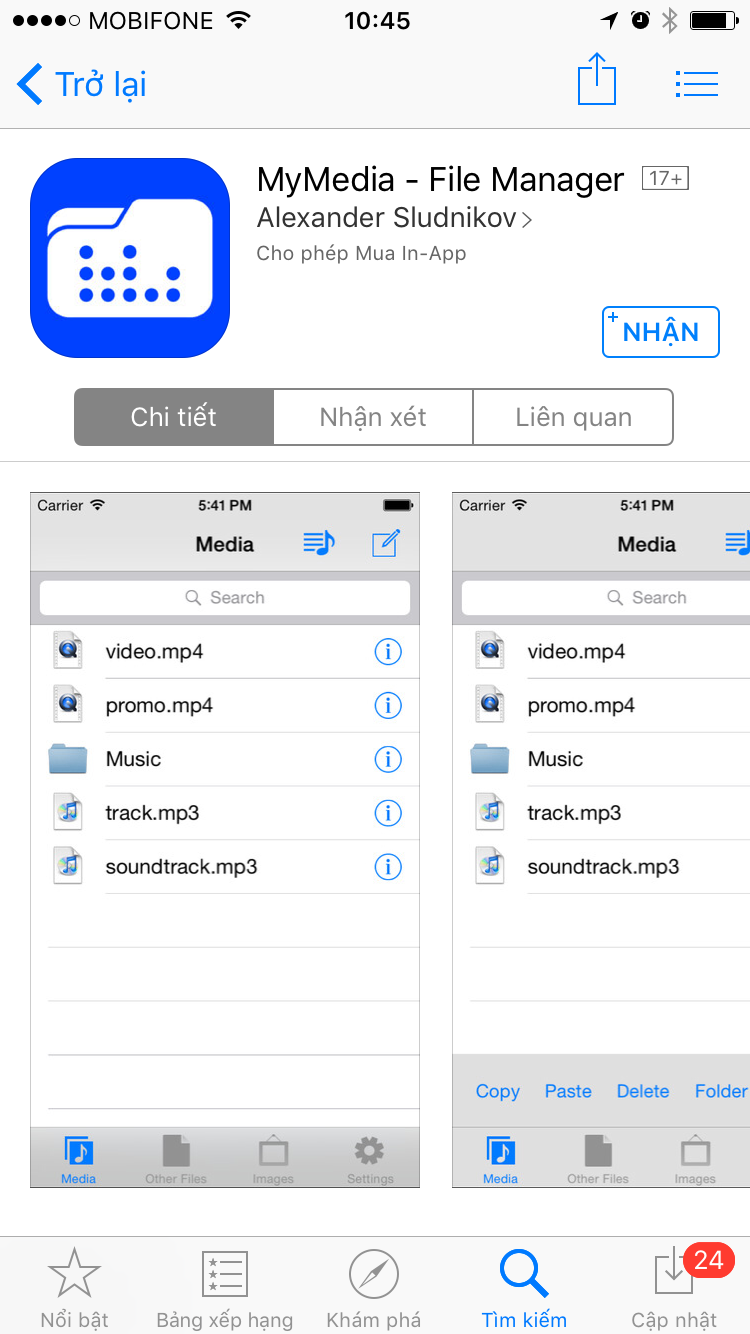750x1334 pixels.
Task: Tap Bluetooth icon in status bar
Action: [x=670, y=20]
